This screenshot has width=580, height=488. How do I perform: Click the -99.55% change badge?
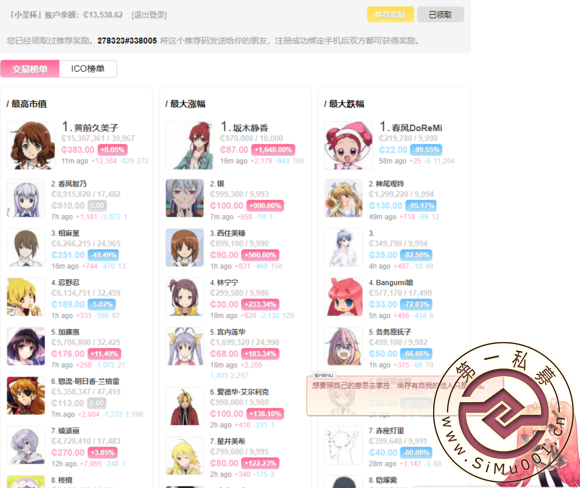coord(426,150)
